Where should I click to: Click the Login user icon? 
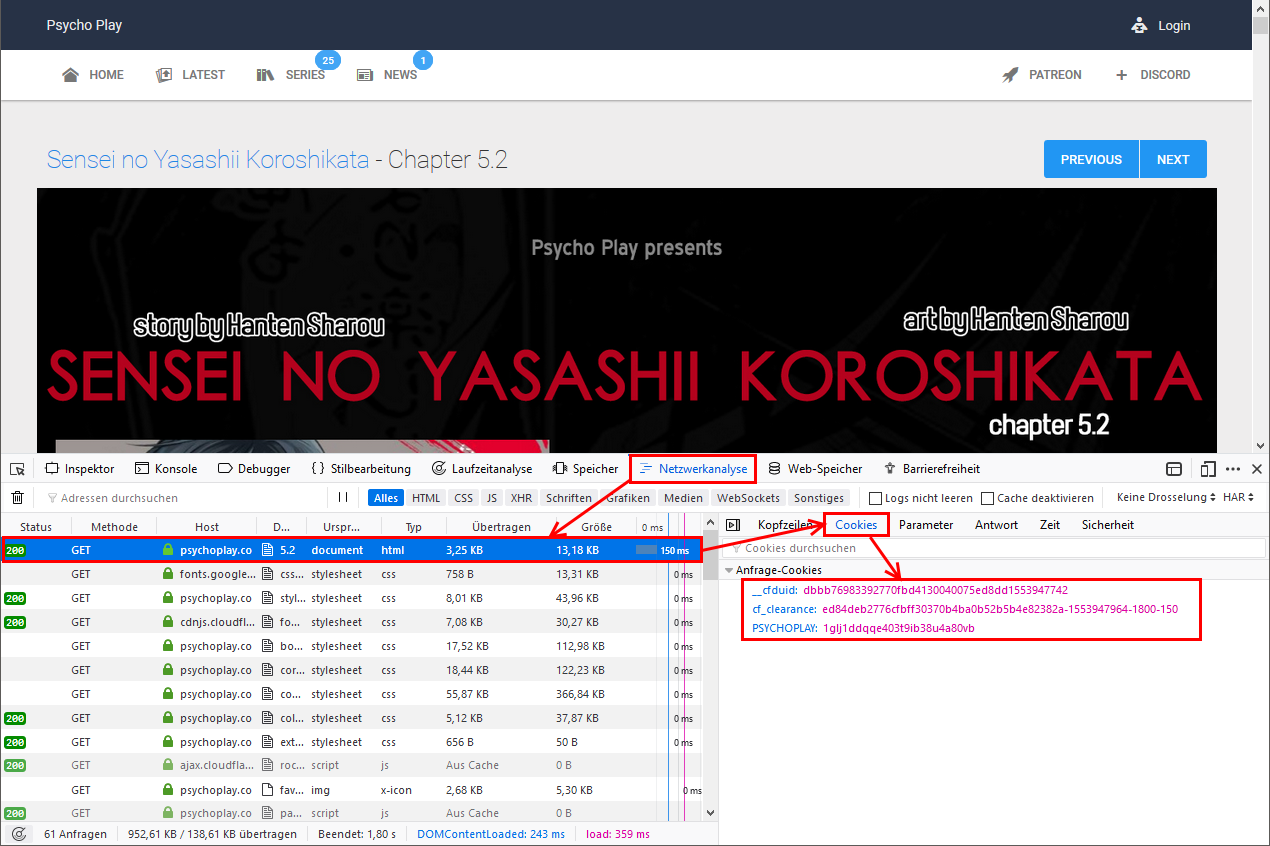pyautogui.click(x=1139, y=25)
